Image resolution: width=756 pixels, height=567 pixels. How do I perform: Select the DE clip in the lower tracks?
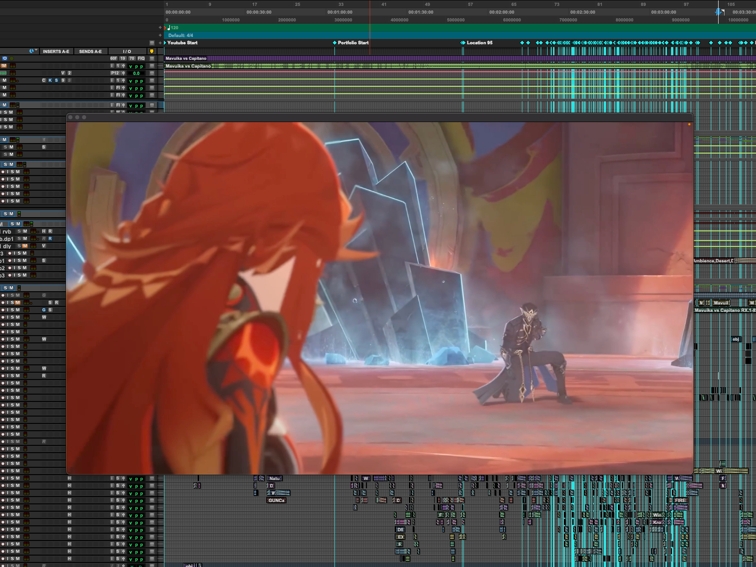(400, 529)
